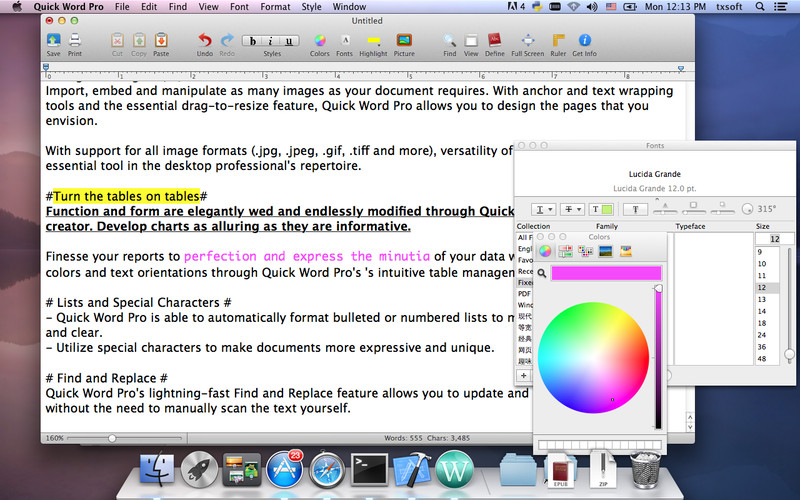Open Safari from the dock
Image resolution: width=800 pixels, height=500 pixels.
coord(327,469)
